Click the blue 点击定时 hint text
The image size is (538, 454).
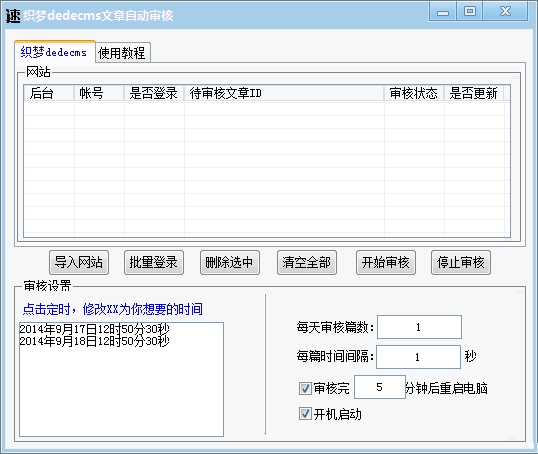point(113,309)
